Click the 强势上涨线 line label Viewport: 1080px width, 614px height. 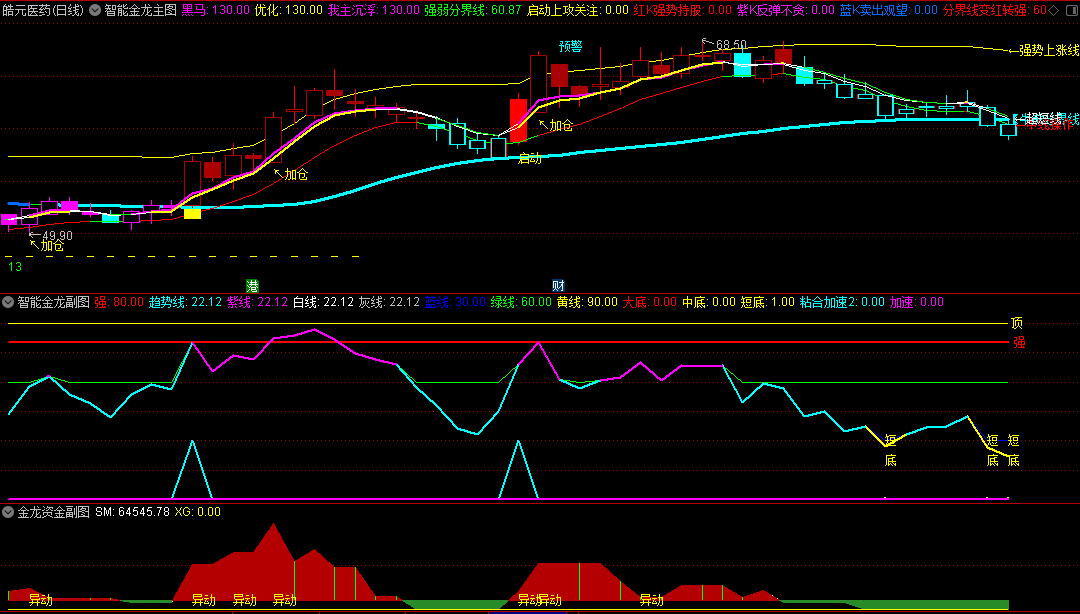(1049, 50)
